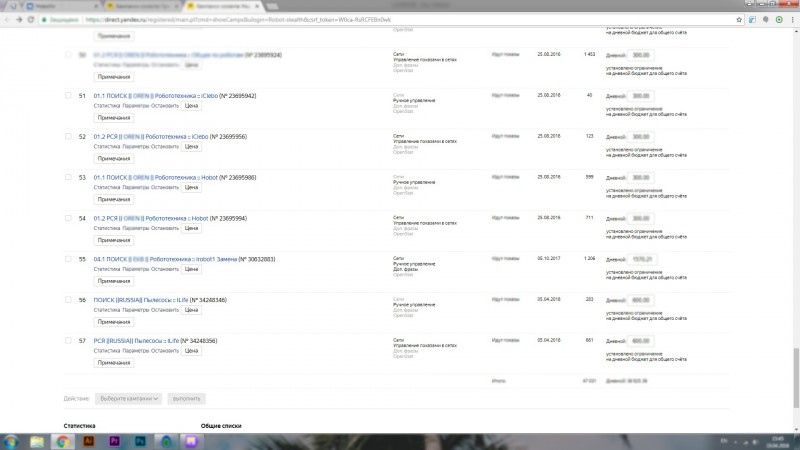Bookmark this page with the star icon
This screenshot has width=800, height=450.
pos(739,19)
